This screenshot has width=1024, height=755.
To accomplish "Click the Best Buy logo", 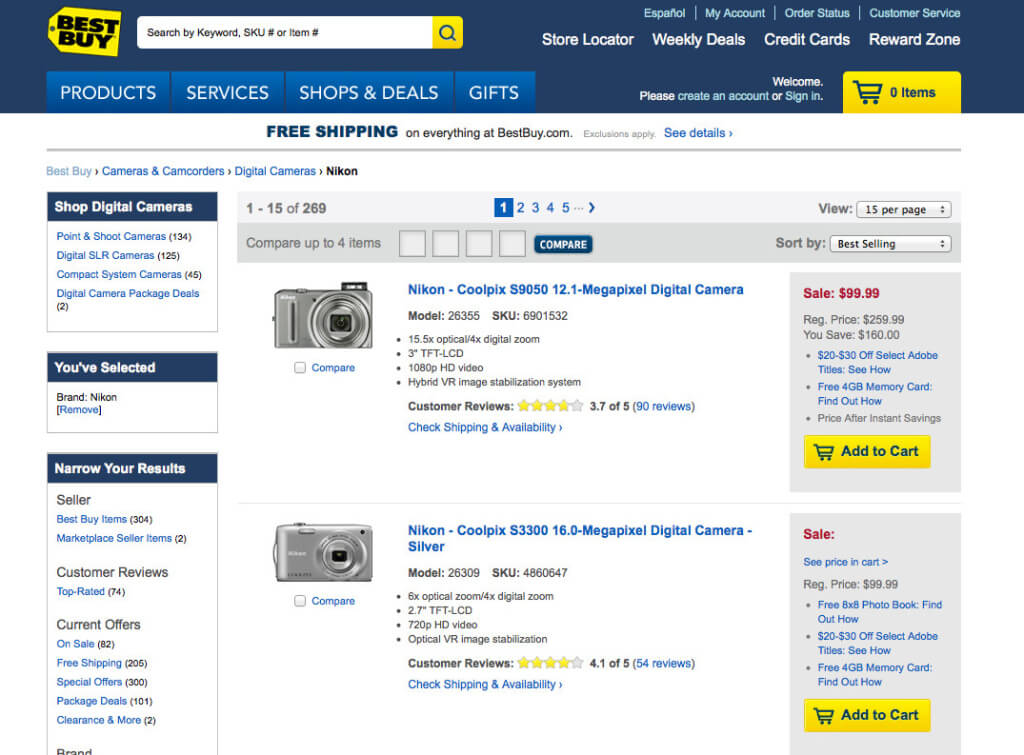I will click(x=85, y=31).
